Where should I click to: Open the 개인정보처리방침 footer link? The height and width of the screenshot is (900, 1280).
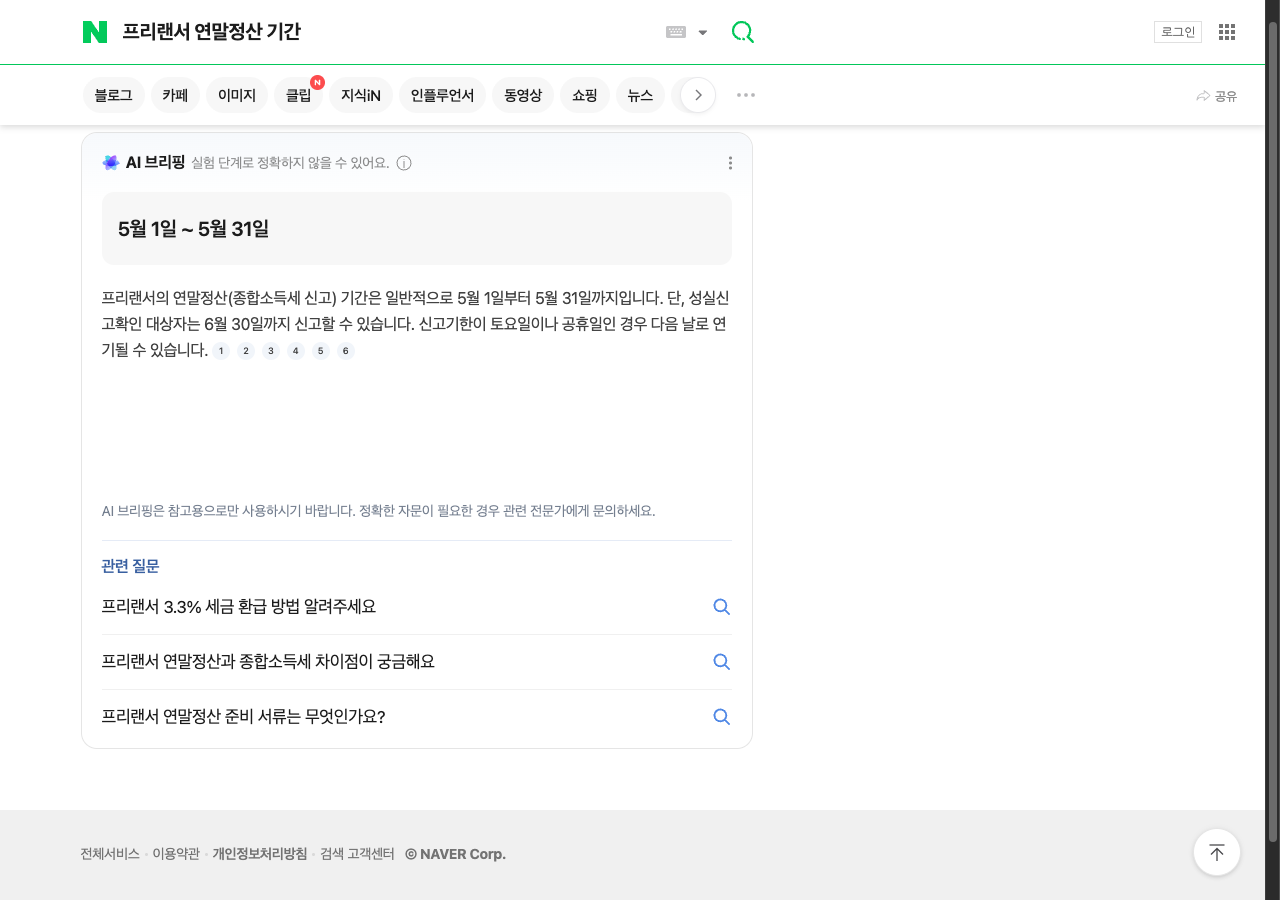(x=260, y=854)
